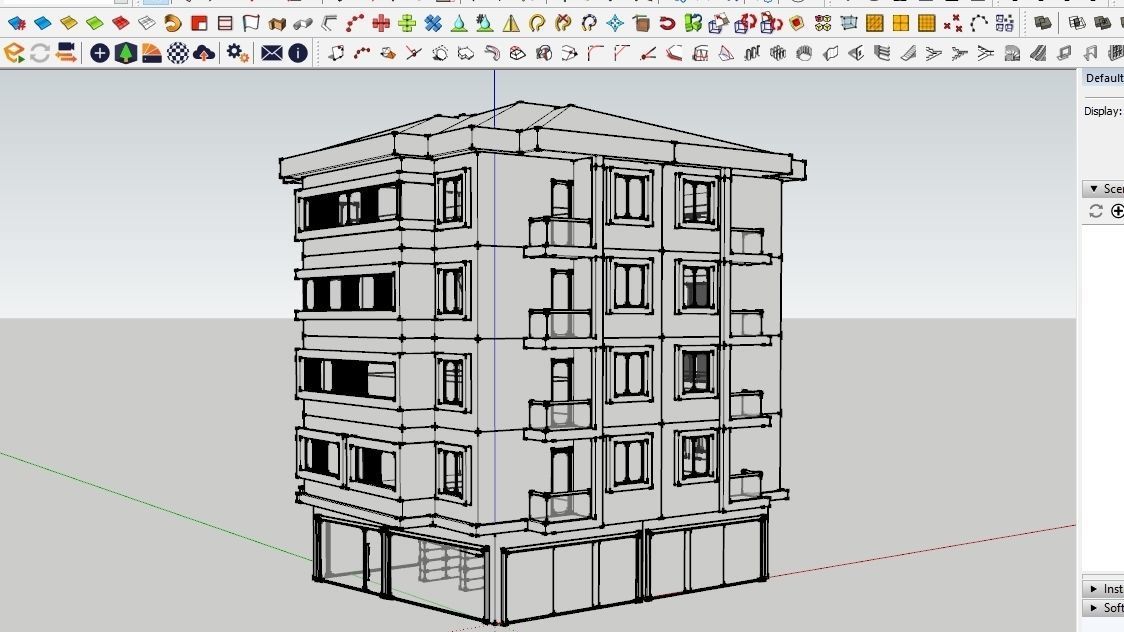Click the pink curved tube icon
Image resolution: width=1124 pixels, height=632 pixels.
coord(492,53)
